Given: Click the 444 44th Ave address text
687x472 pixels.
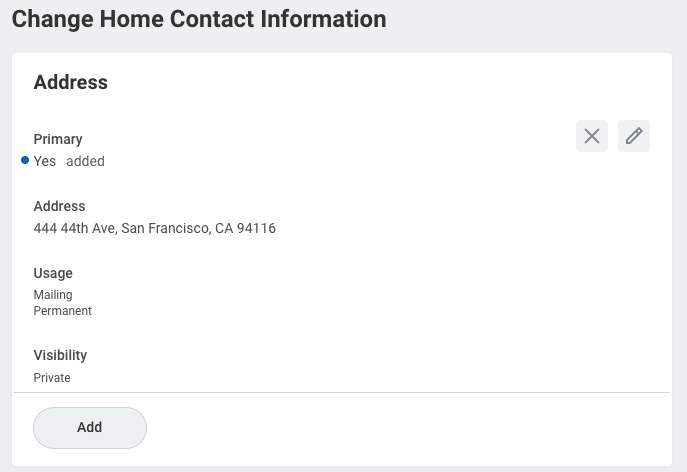Looking at the screenshot, I should pos(75,228).
